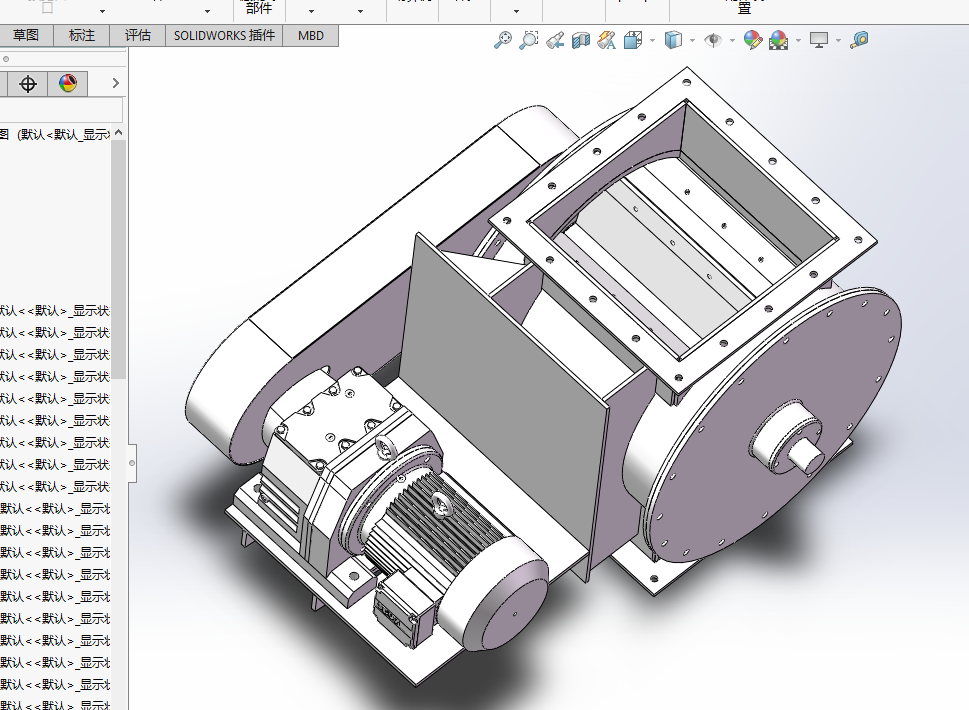
Task: Open the MBD tab
Action: (311, 36)
